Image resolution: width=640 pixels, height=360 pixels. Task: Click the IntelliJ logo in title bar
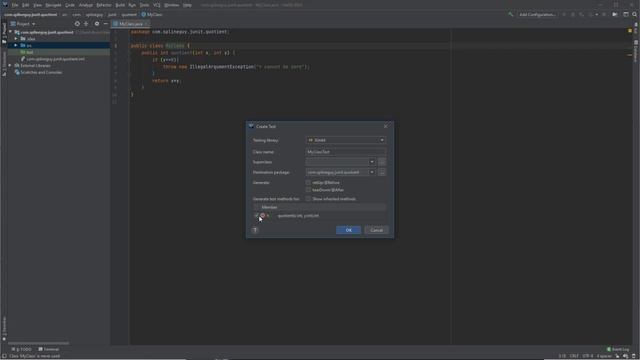click(5, 5)
